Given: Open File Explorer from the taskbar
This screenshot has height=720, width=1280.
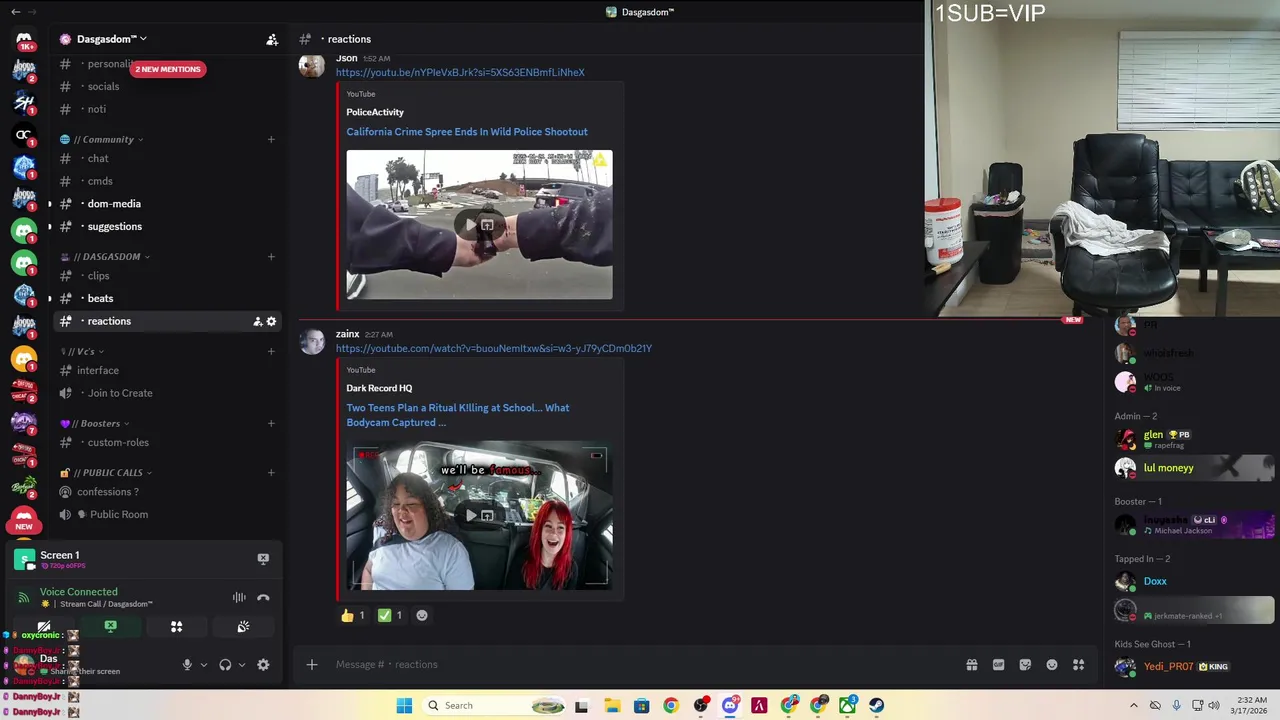Looking at the screenshot, I should point(612,706).
